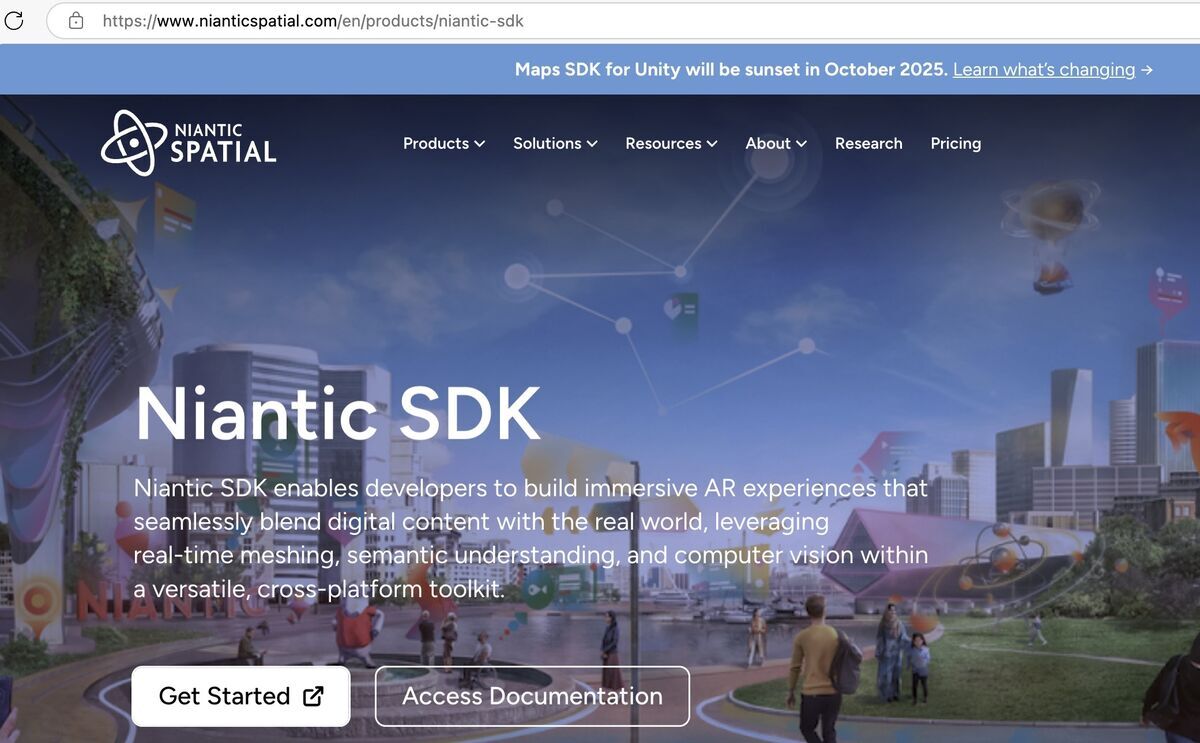
Task: Go home via the Niantic Spatial logo
Action: tap(189, 143)
